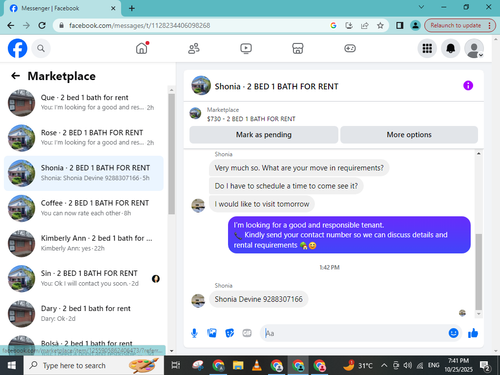Open the Sin 2 BED 1 BATH conversation
The image size is (500, 375).
pyautogui.click(x=83, y=278)
